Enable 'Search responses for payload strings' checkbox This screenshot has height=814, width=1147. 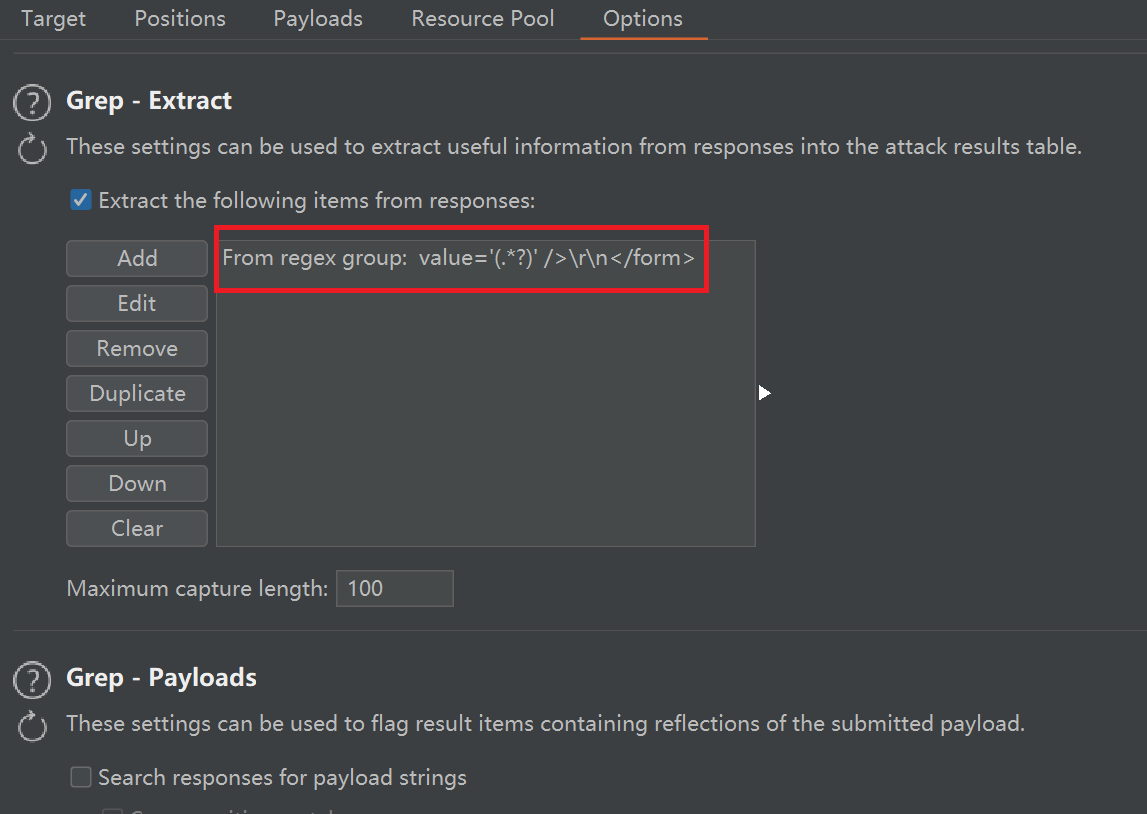[x=81, y=777]
